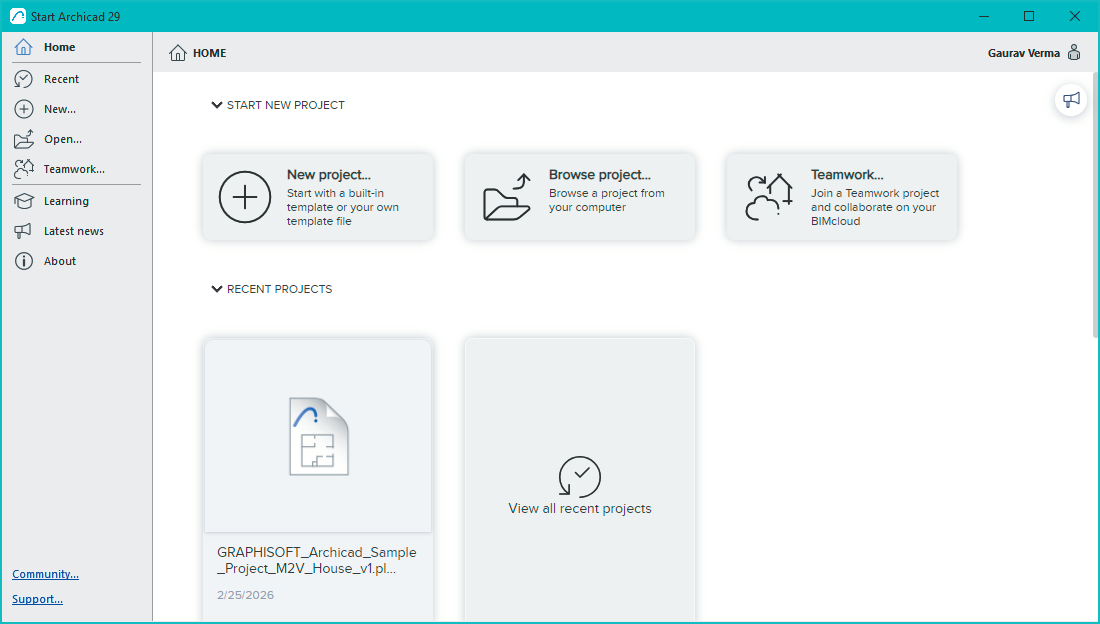
Task: Open the floating megaphone announcements button
Action: point(1071,100)
